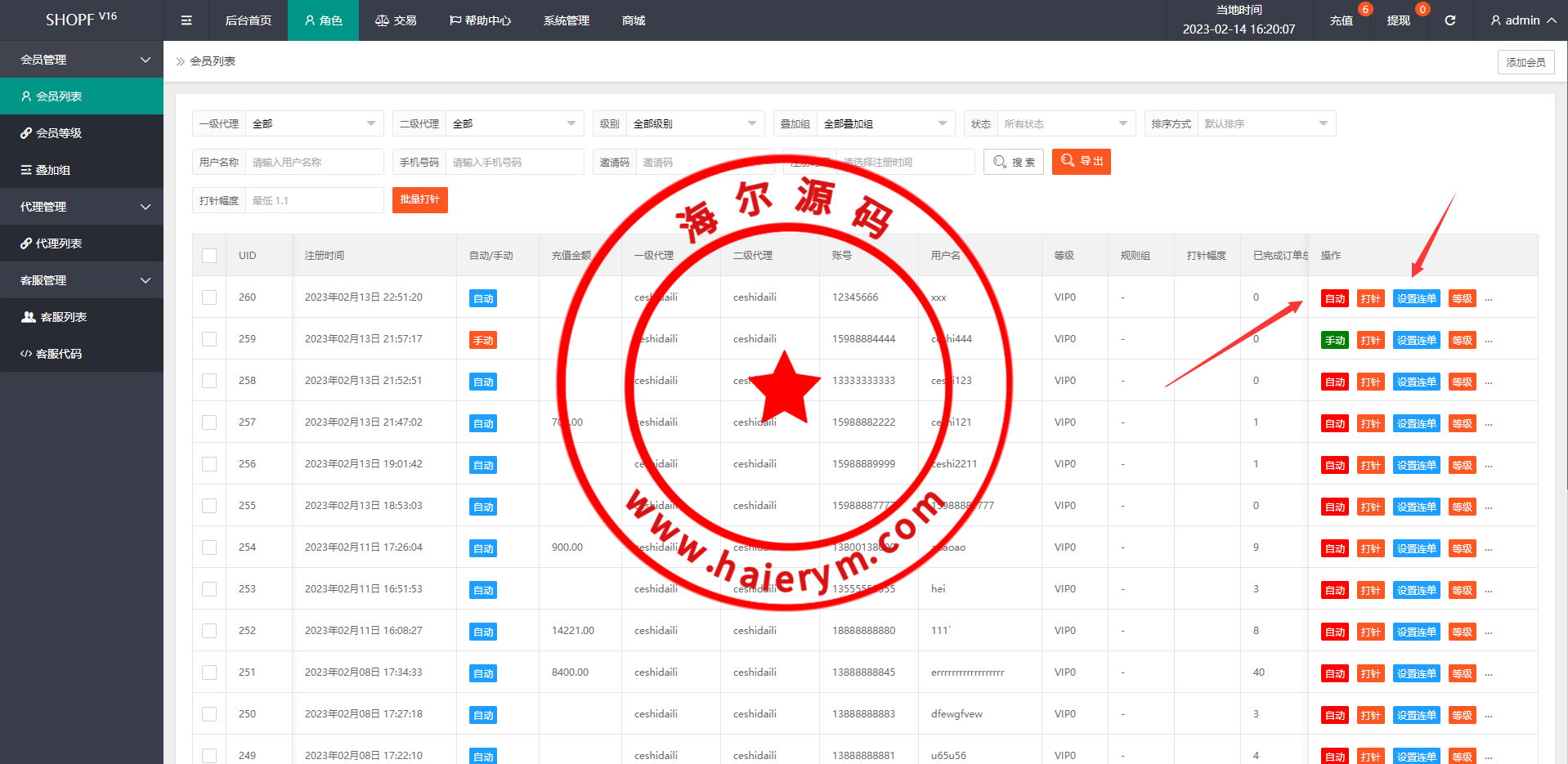Screen dimensions: 1568x764
Task: Switch to the 交易 top menu
Action: click(x=396, y=20)
